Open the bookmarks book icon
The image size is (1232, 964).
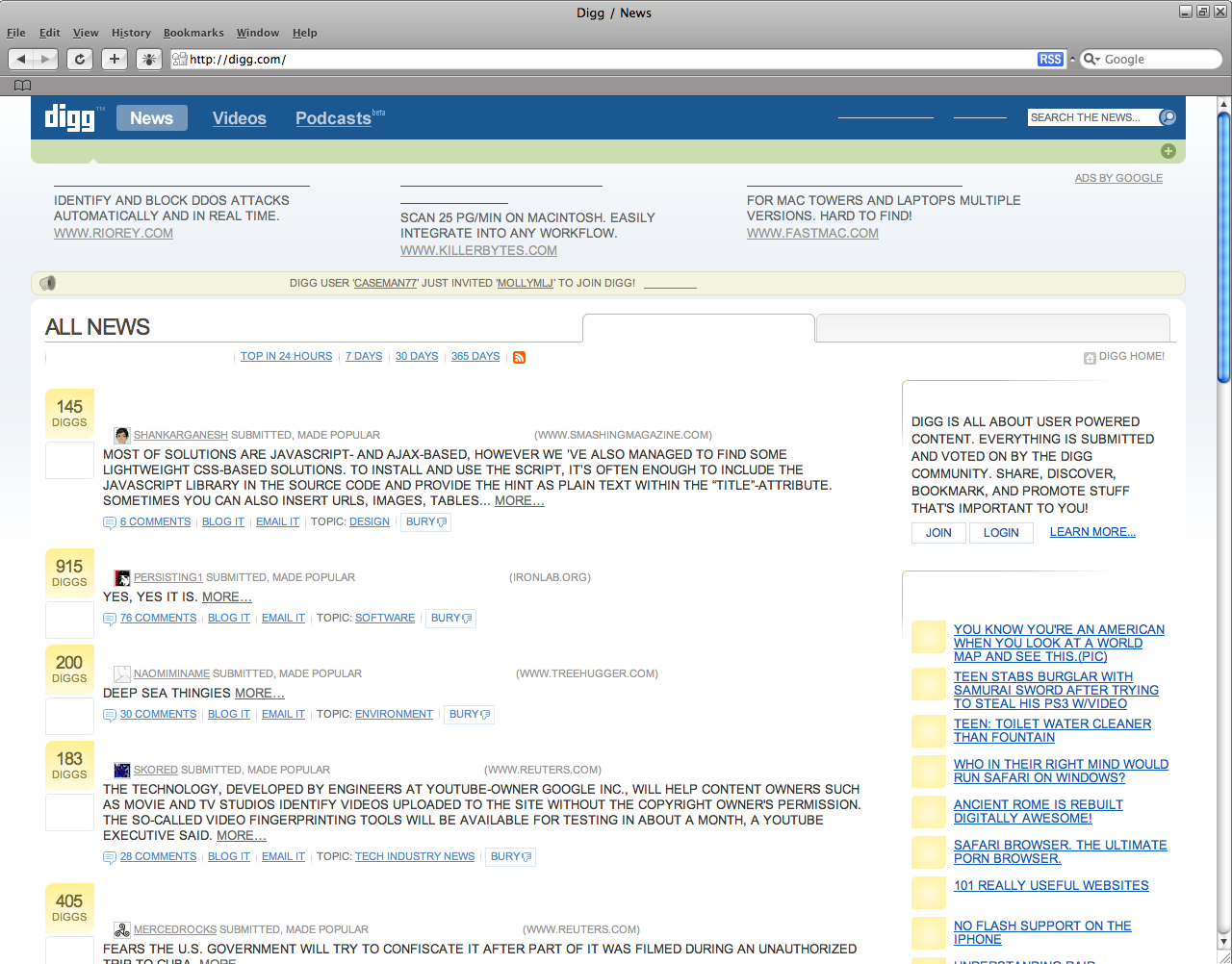coord(22,86)
